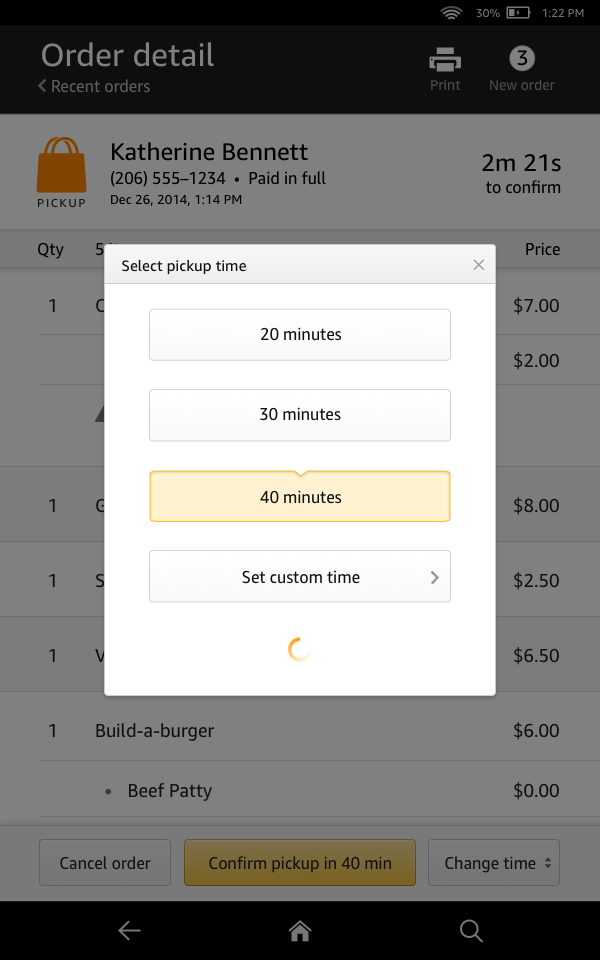Tap the Android back arrow
Screen dimensions: 600x960
tap(129, 931)
